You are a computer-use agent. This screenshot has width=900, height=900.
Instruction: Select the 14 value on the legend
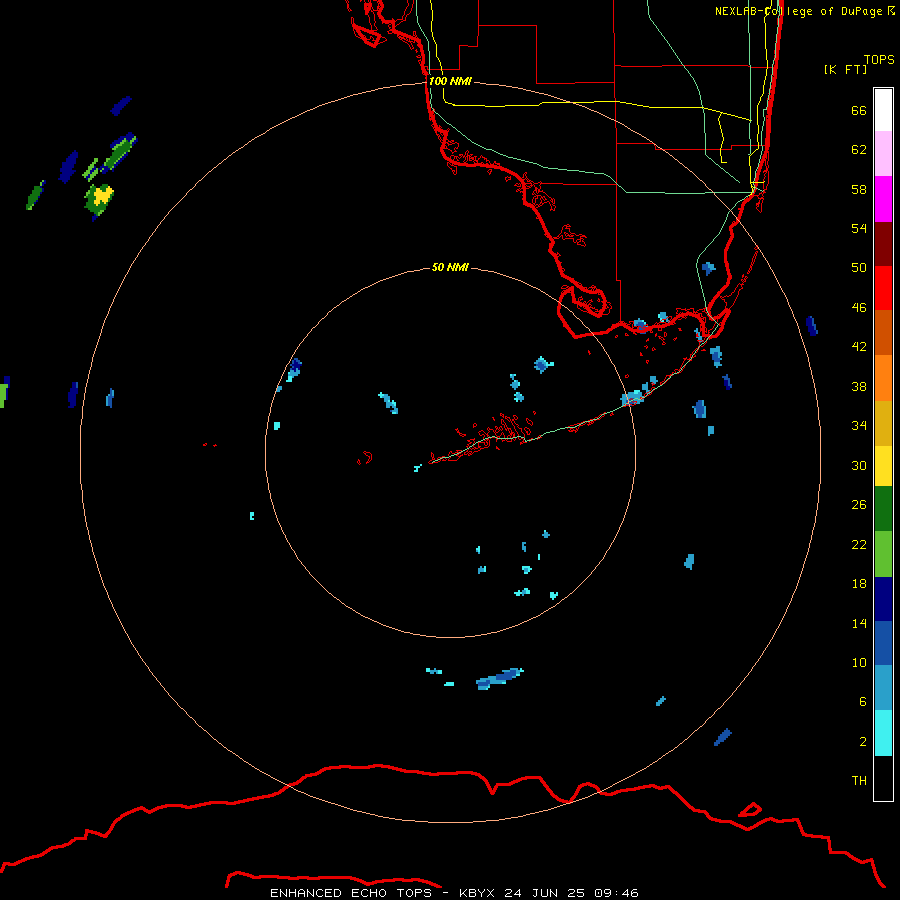click(x=859, y=623)
